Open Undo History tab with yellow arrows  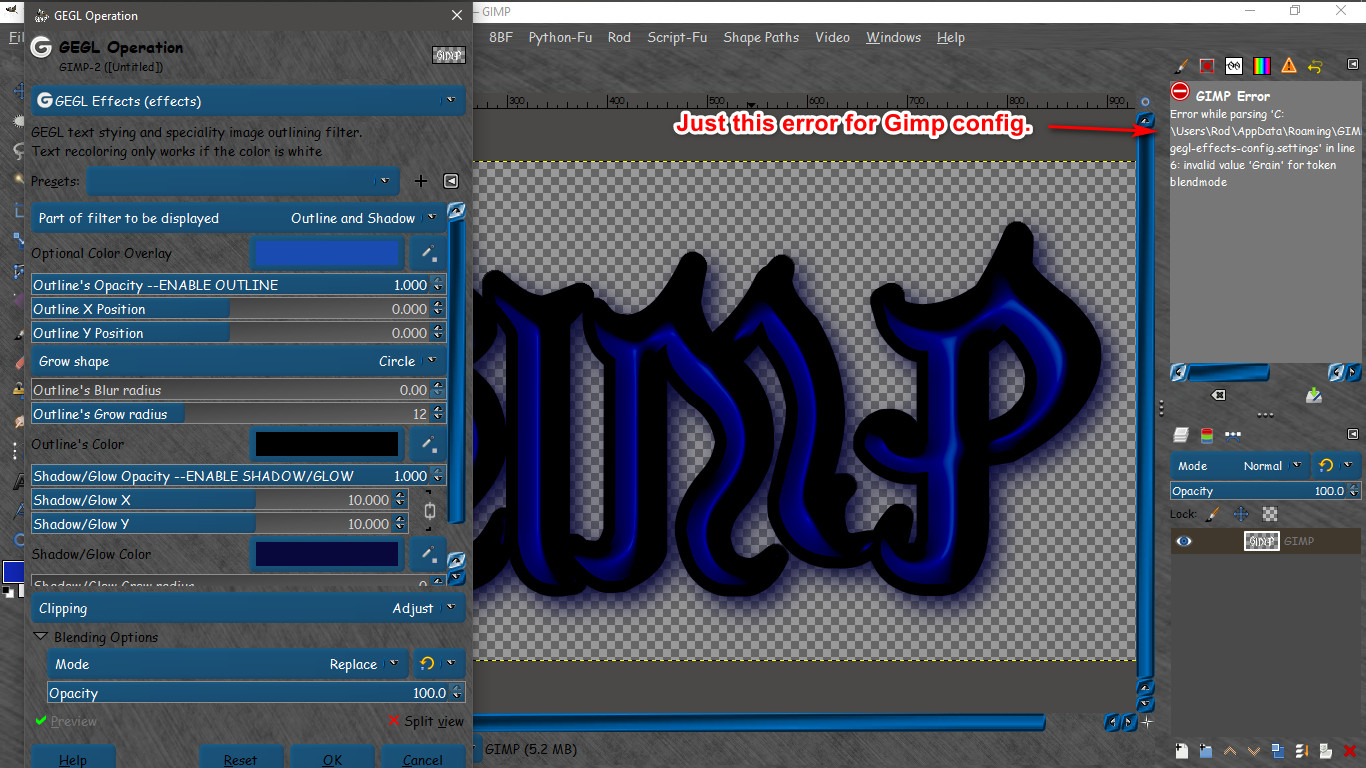(x=1315, y=66)
